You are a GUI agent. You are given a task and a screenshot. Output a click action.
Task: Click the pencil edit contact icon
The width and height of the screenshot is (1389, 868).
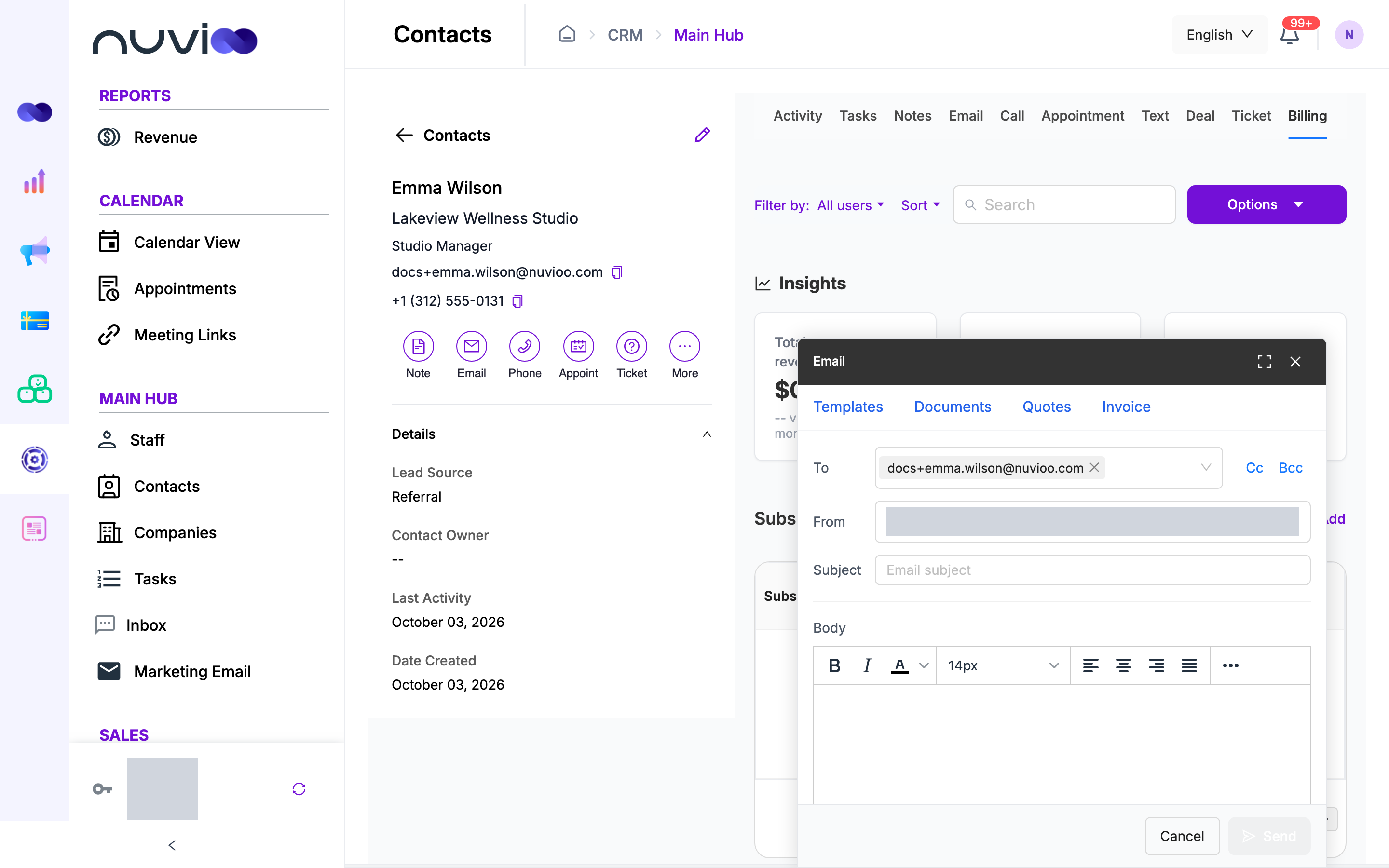coord(702,135)
